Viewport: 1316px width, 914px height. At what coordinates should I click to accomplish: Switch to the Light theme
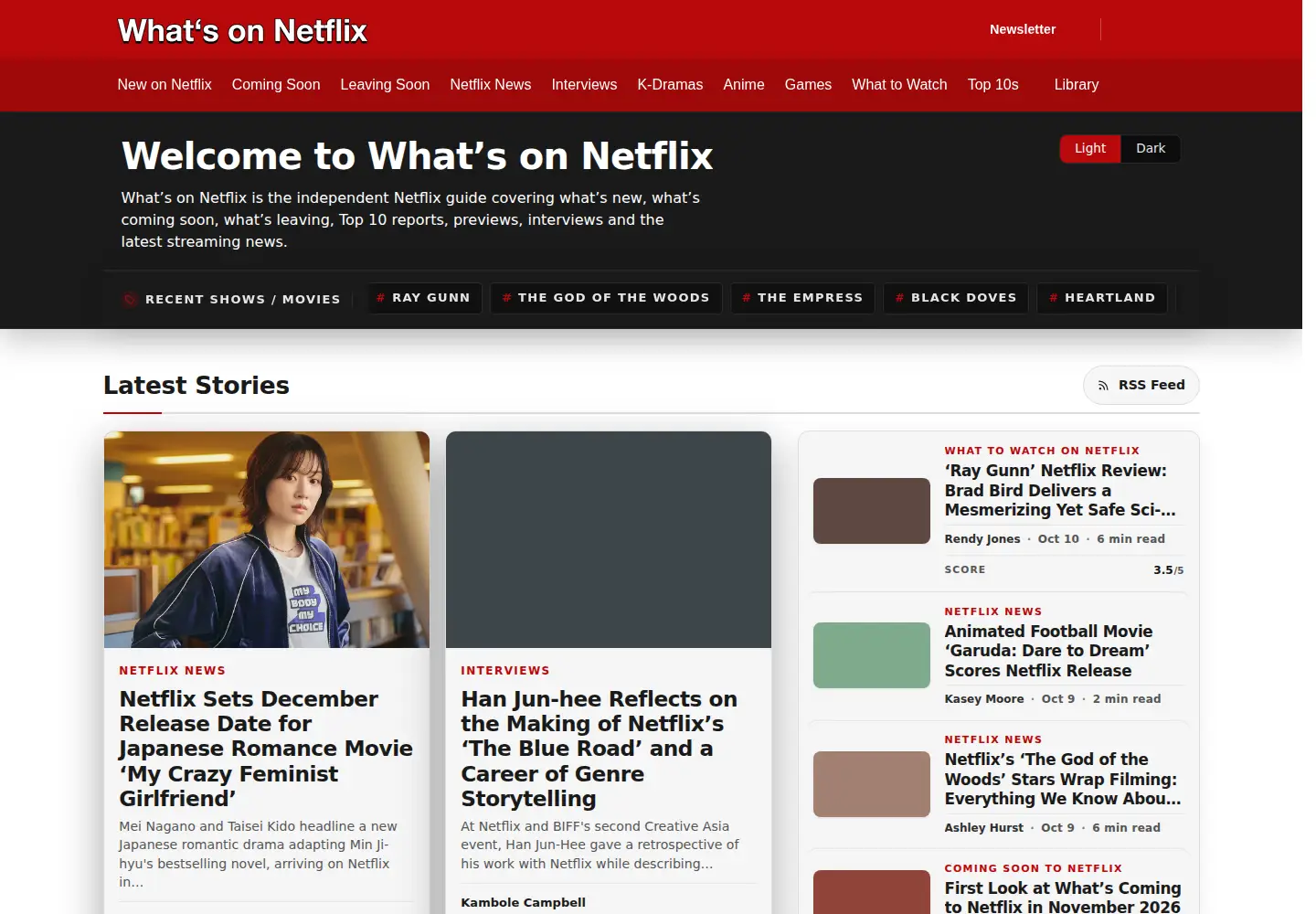[1090, 148]
